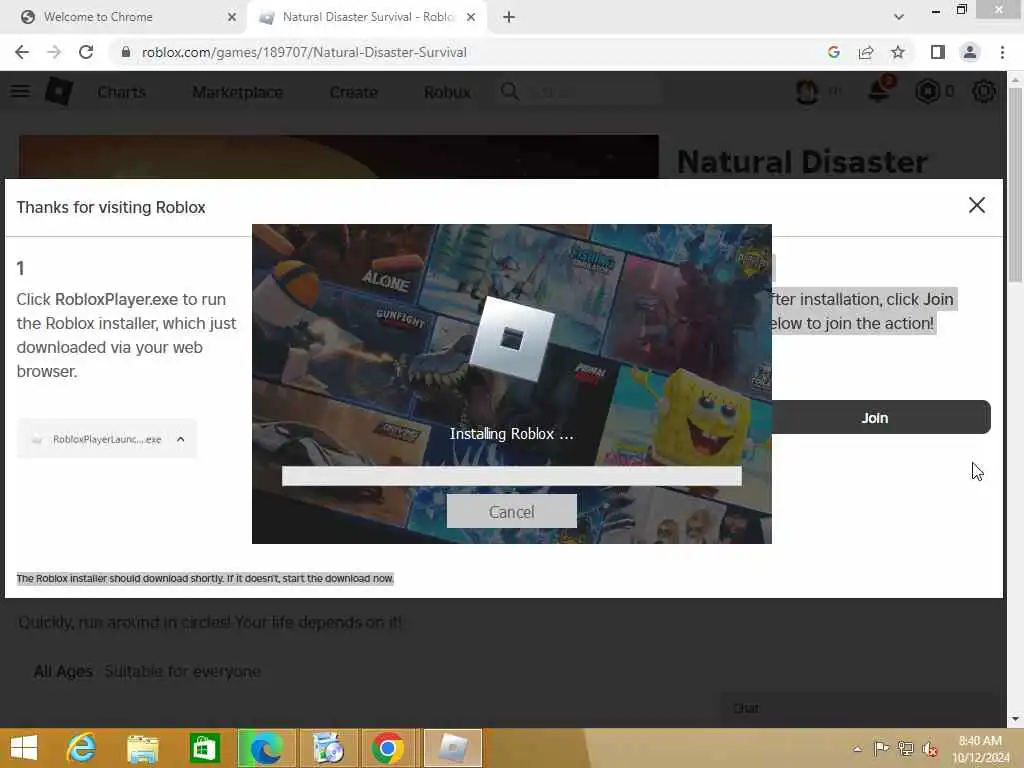Open Roblox notifications bell
This screenshot has height=768, width=1024.
(880, 90)
